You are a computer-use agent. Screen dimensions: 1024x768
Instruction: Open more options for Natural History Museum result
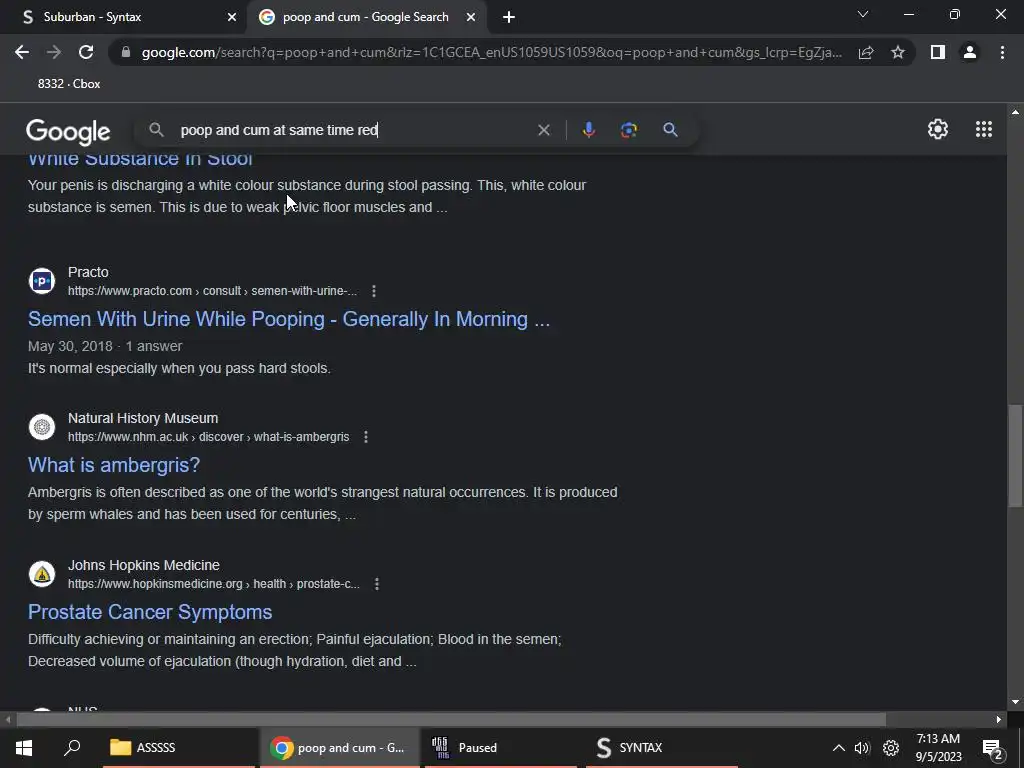[x=366, y=437]
